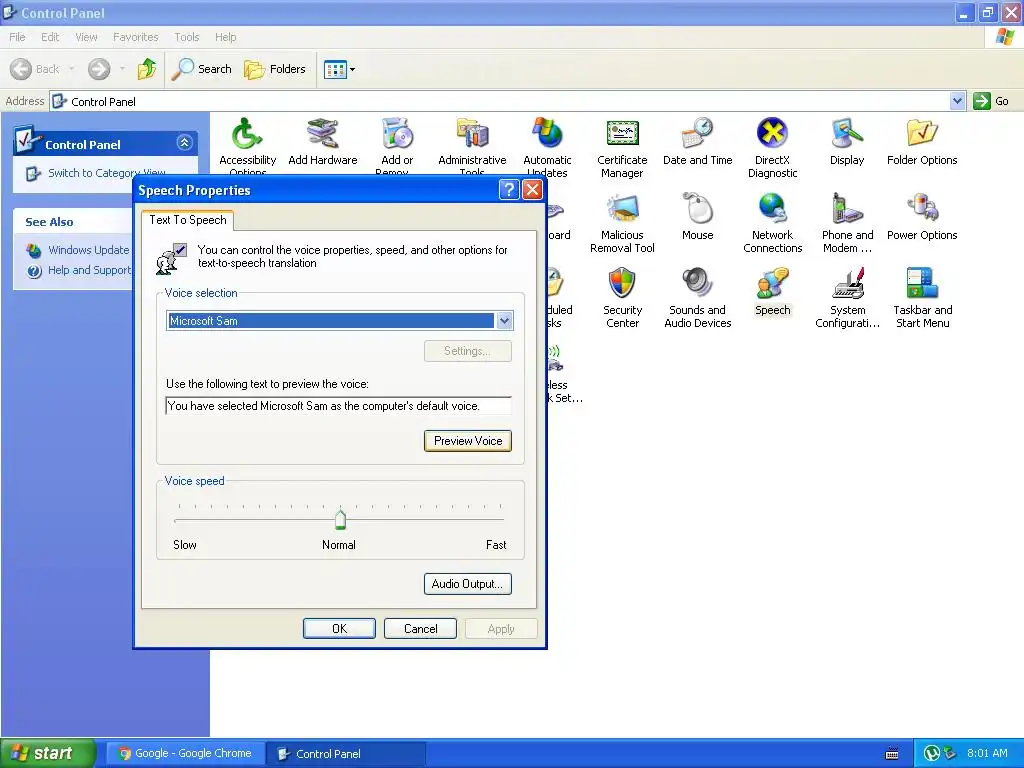Open Malicious Removal Tool icon

click(622, 209)
